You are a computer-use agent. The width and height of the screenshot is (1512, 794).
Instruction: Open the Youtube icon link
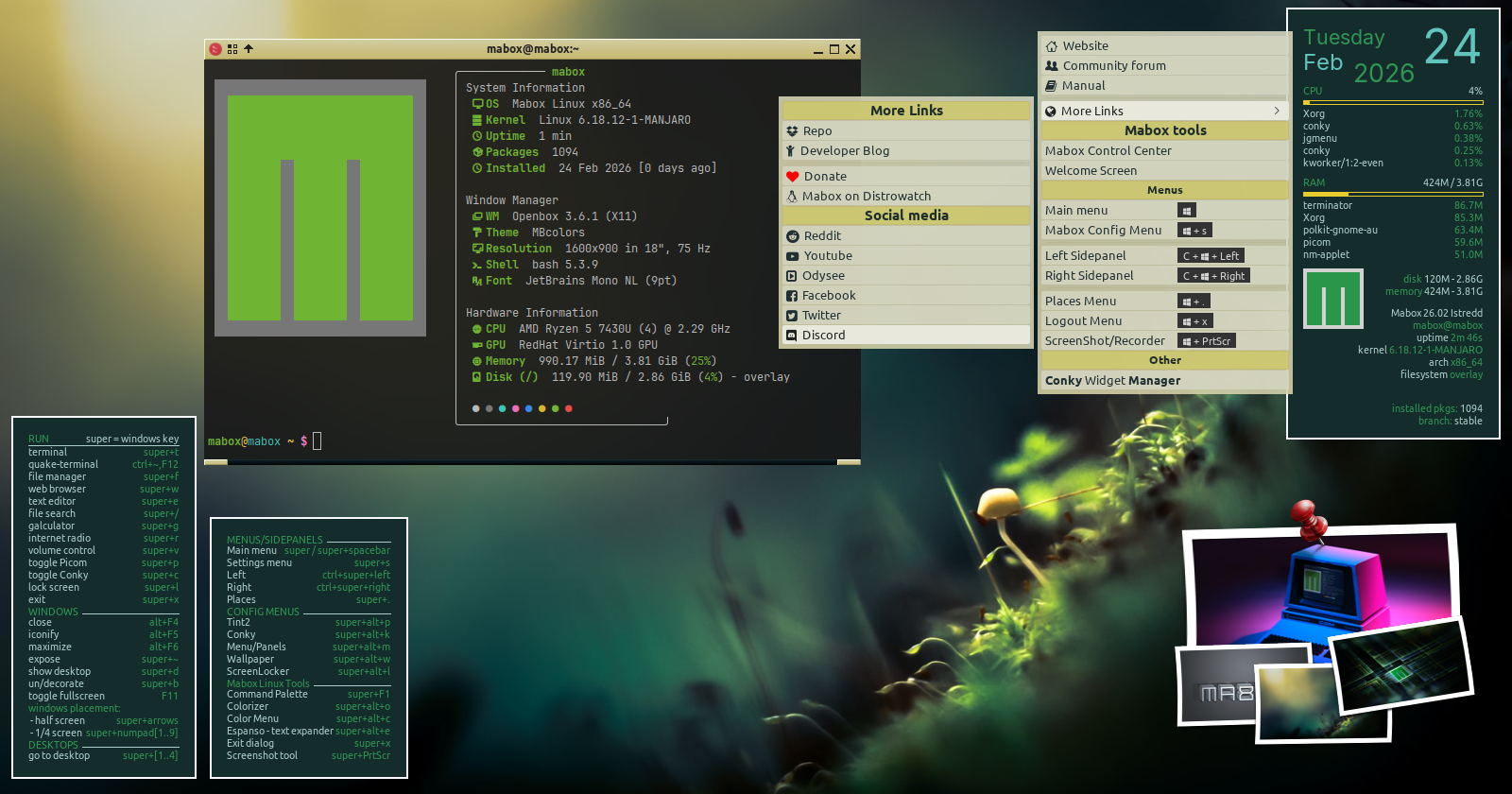(792, 256)
